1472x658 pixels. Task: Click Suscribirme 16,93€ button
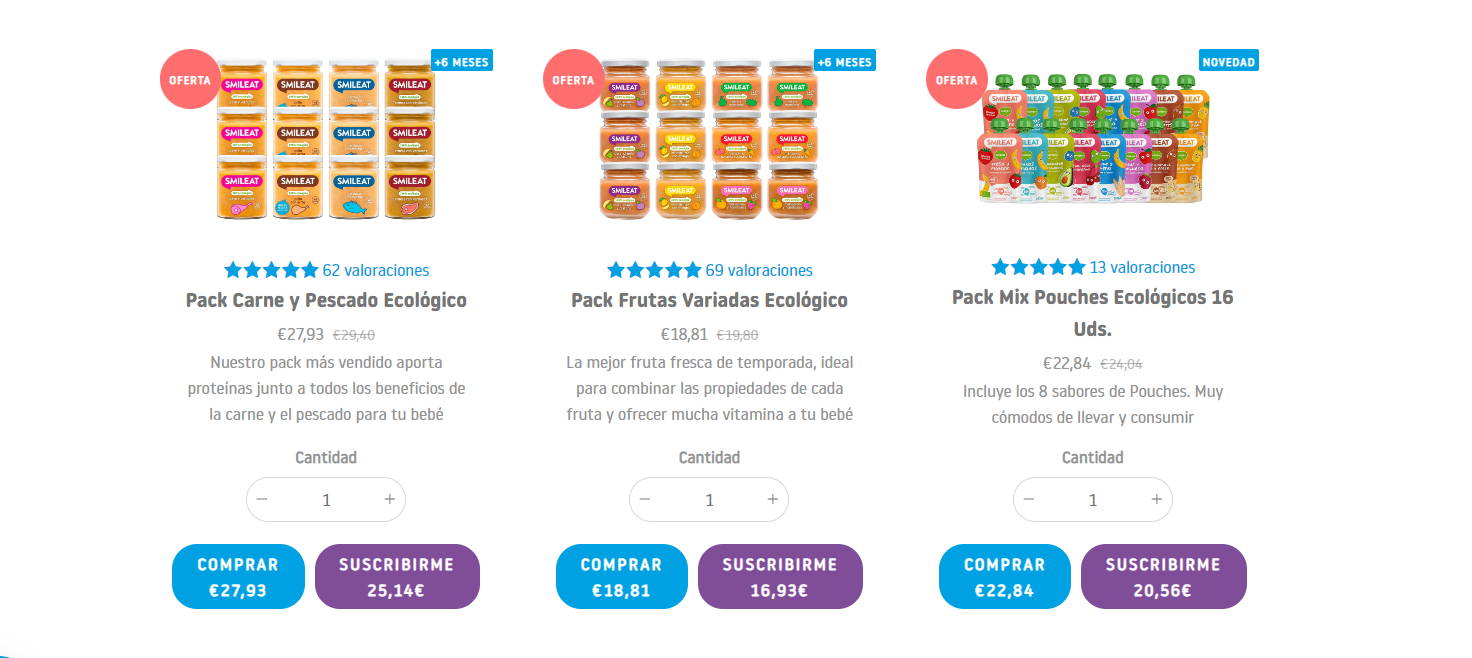pyautogui.click(x=780, y=576)
